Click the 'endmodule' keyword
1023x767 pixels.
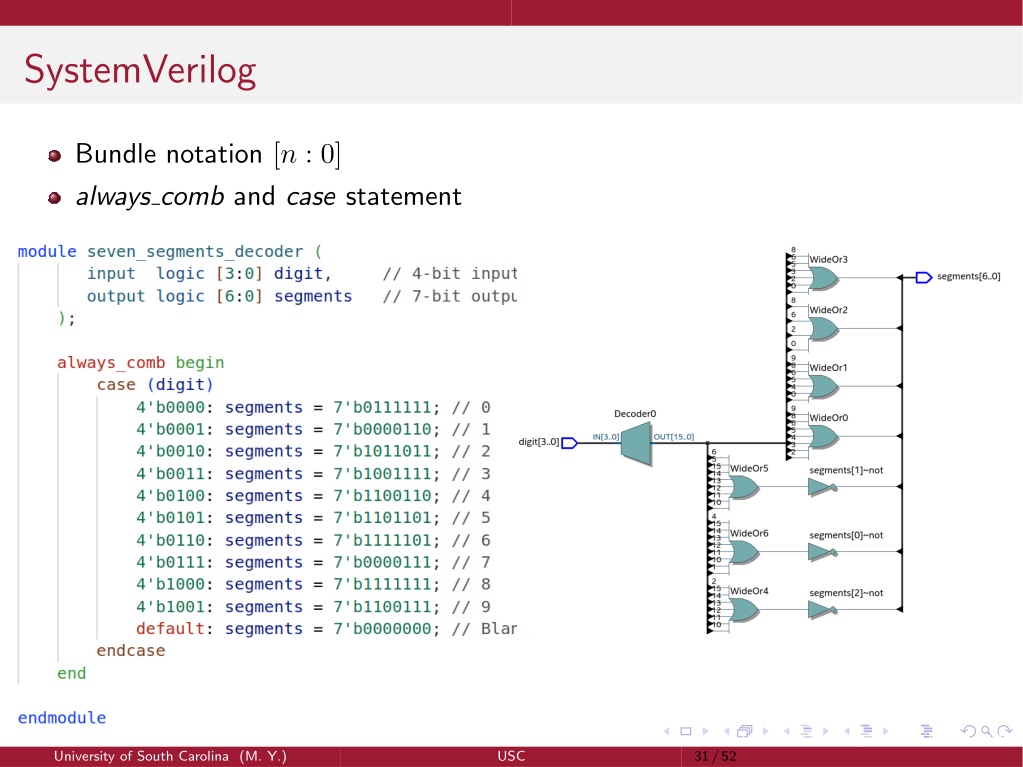tap(62, 718)
